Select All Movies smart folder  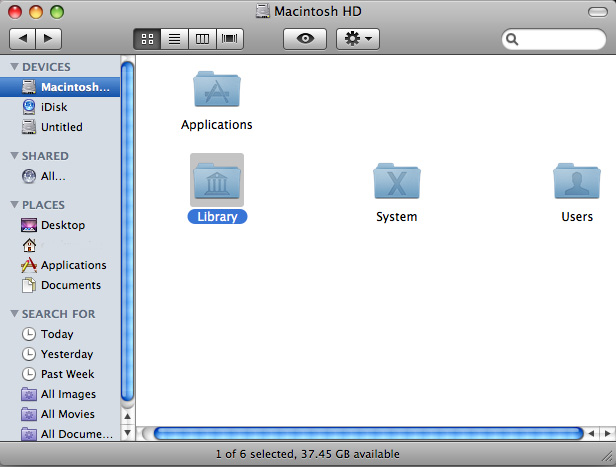click(x=60, y=414)
